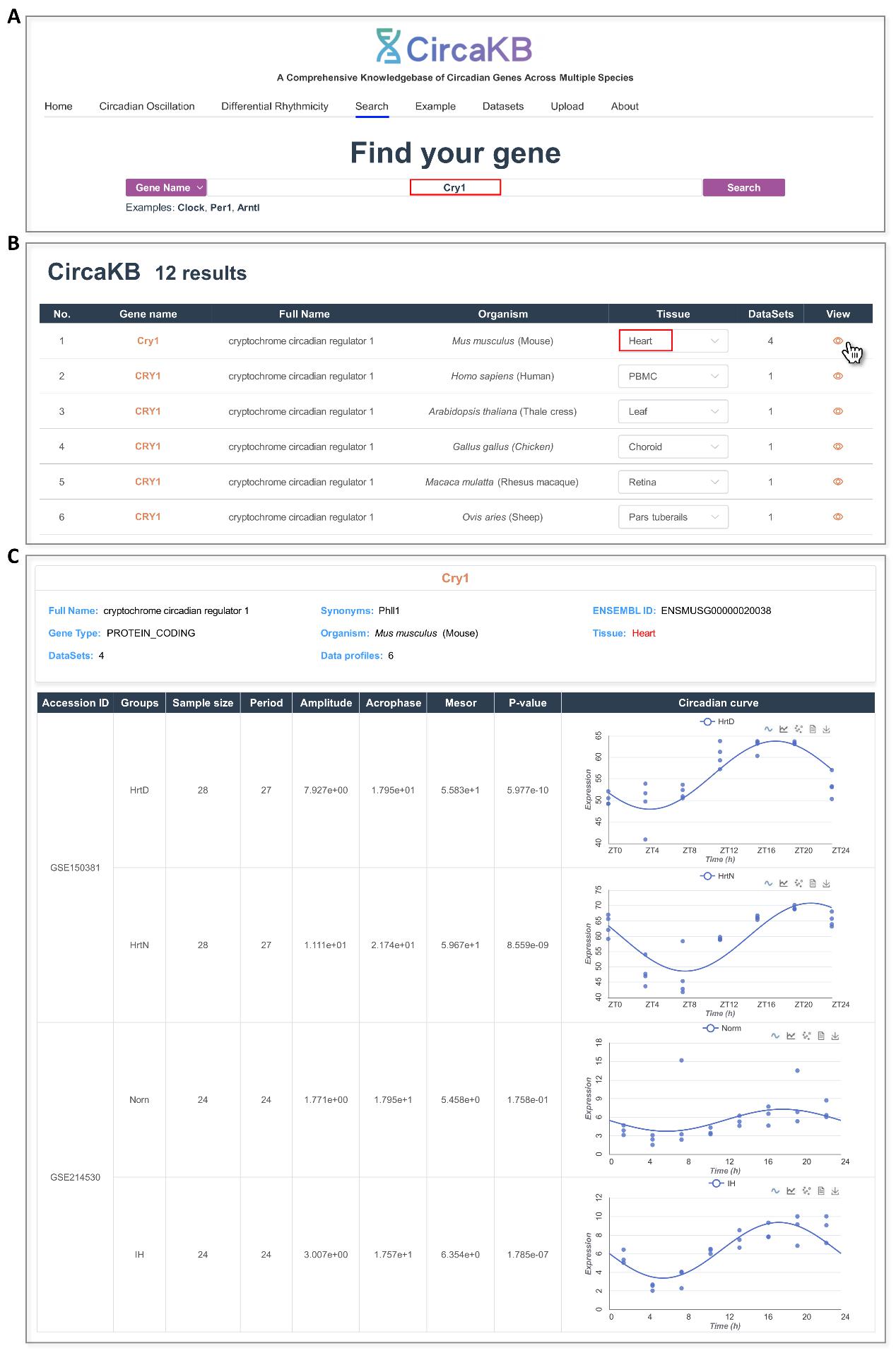Go to the Datasets tab
Image resolution: width=896 pixels, height=1353 pixels.
tap(502, 107)
